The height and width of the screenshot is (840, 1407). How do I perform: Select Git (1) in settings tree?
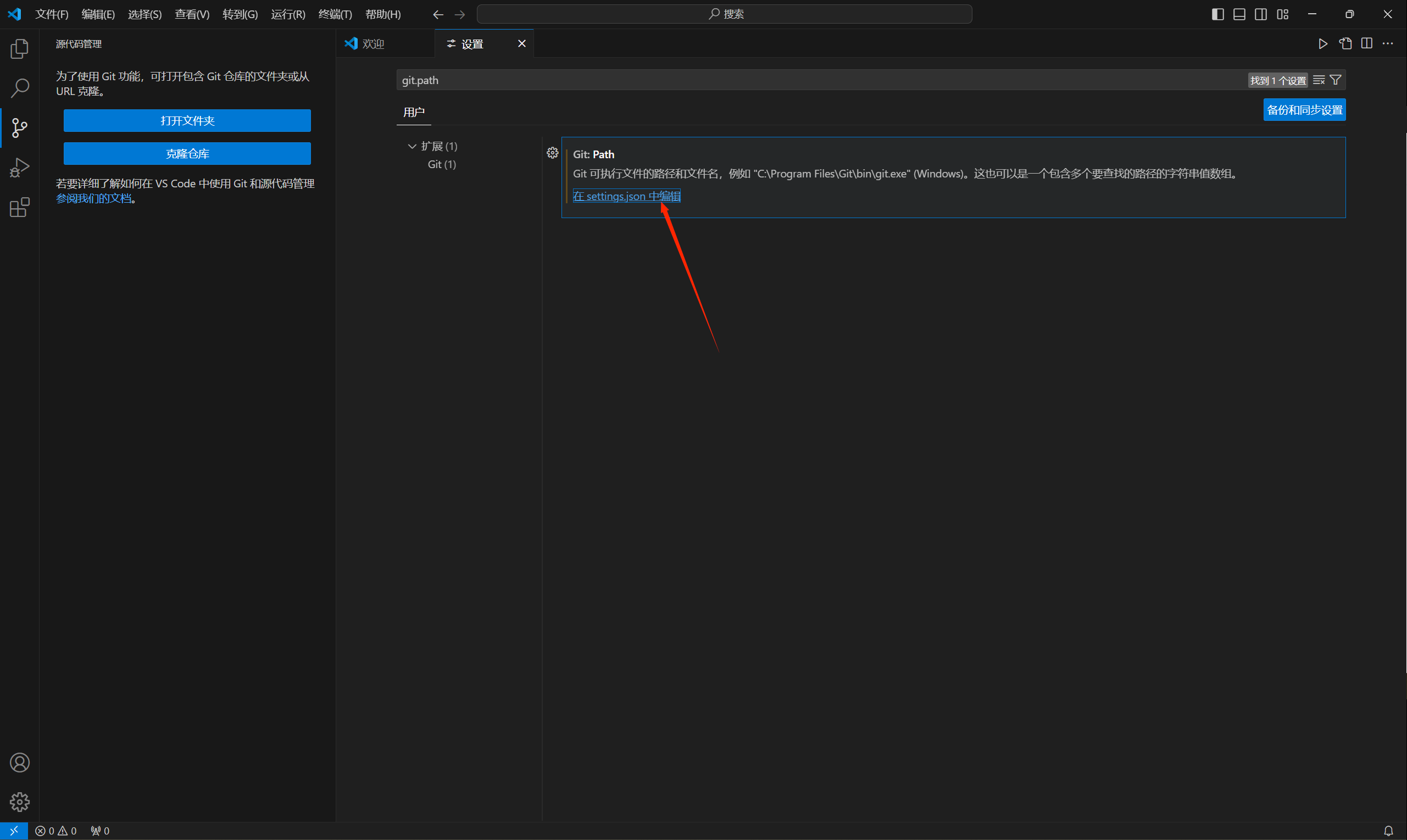[x=442, y=164]
